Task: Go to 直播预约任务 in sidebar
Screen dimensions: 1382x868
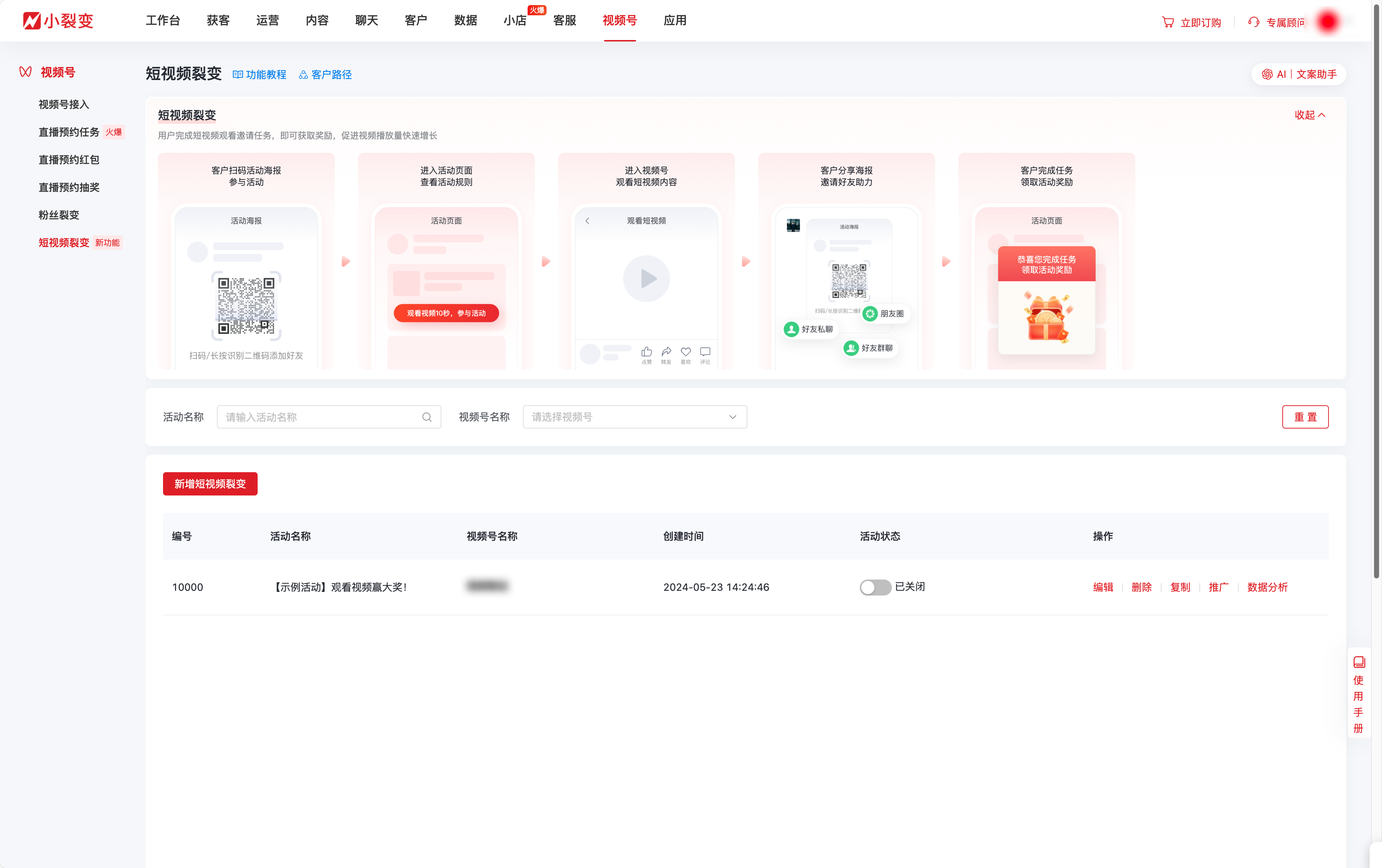Action: [x=69, y=132]
